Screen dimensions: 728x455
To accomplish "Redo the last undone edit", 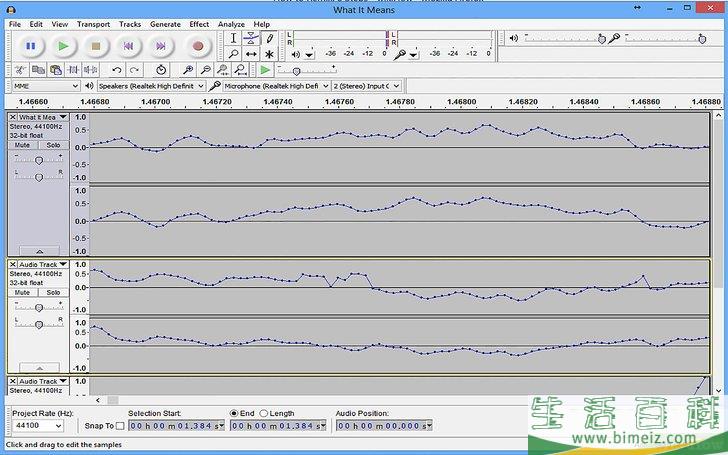I will 134,70.
